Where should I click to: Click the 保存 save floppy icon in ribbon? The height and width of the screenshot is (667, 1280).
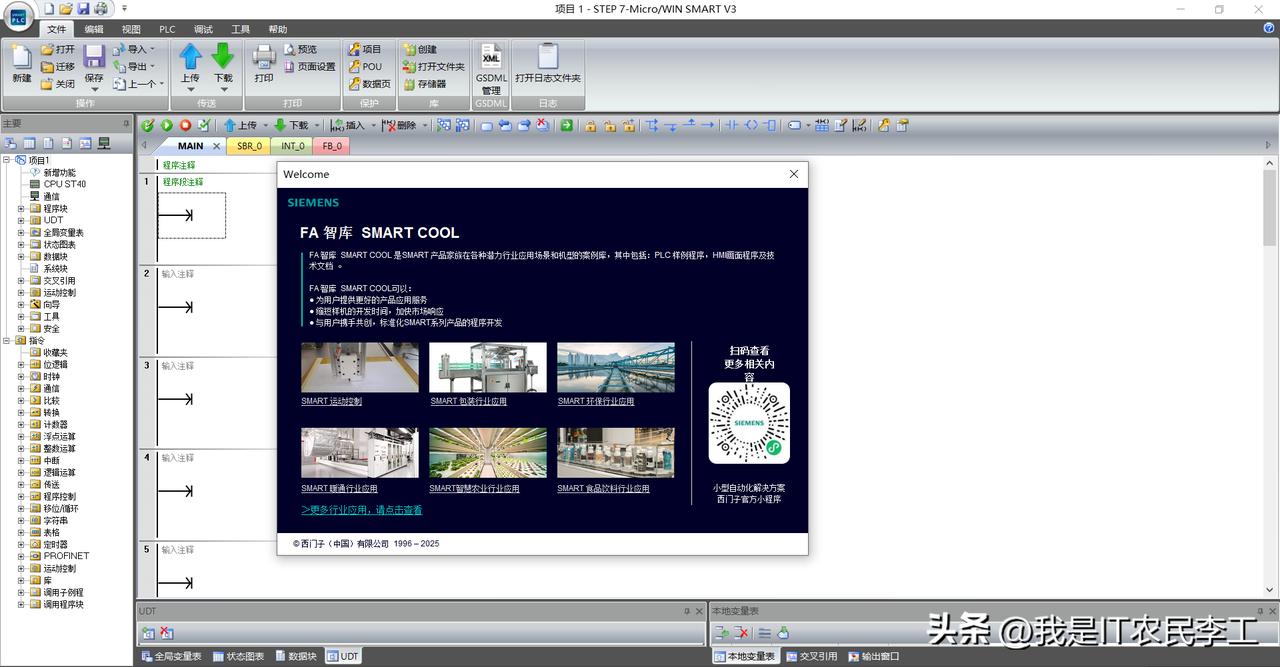tap(94, 56)
